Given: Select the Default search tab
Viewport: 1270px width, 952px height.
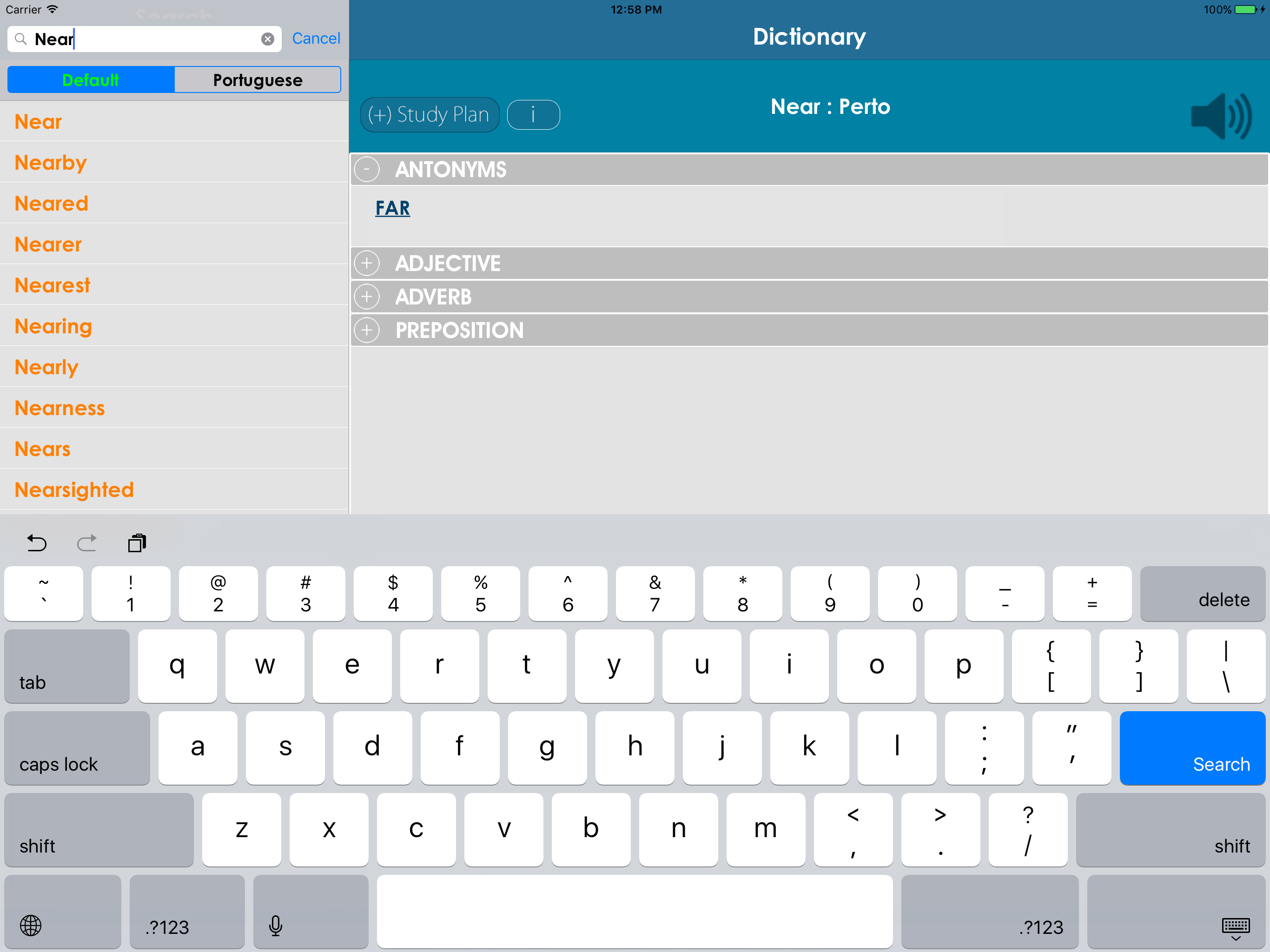Looking at the screenshot, I should pyautogui.click(x=91, y=80).
